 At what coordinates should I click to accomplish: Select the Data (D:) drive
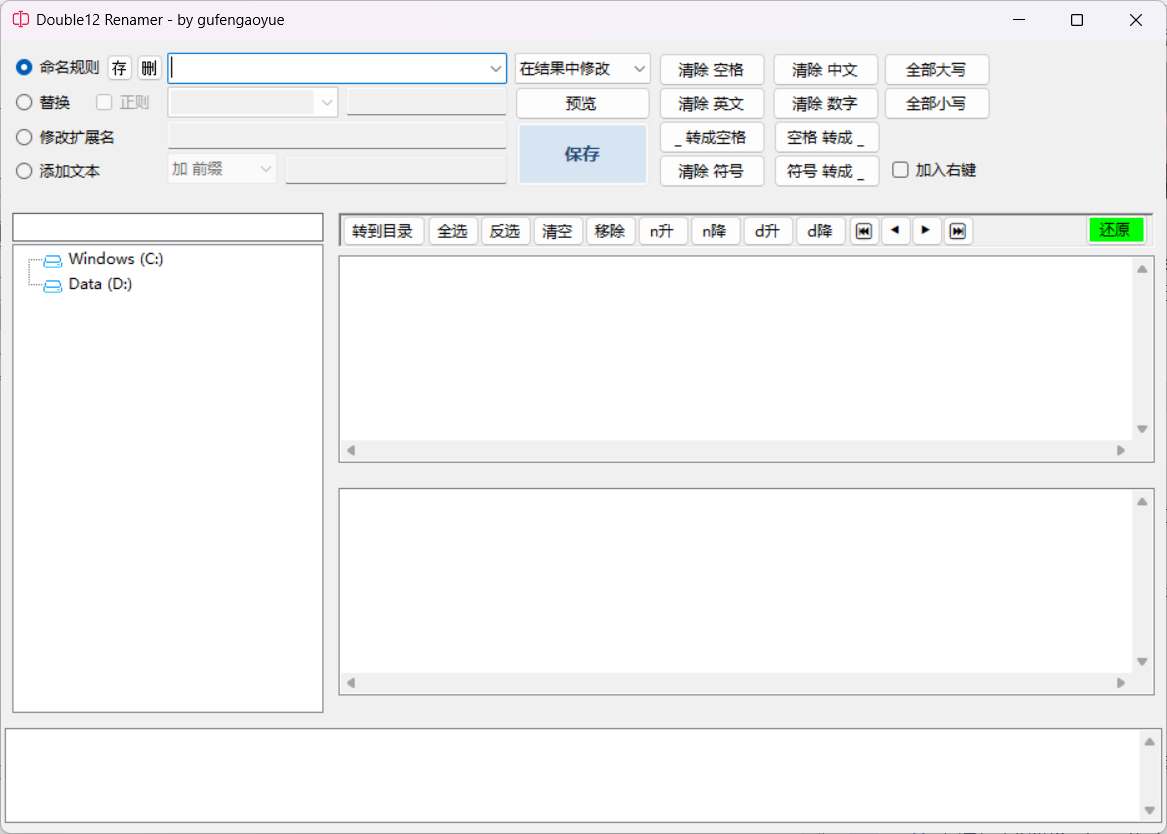tap(100, 284)
